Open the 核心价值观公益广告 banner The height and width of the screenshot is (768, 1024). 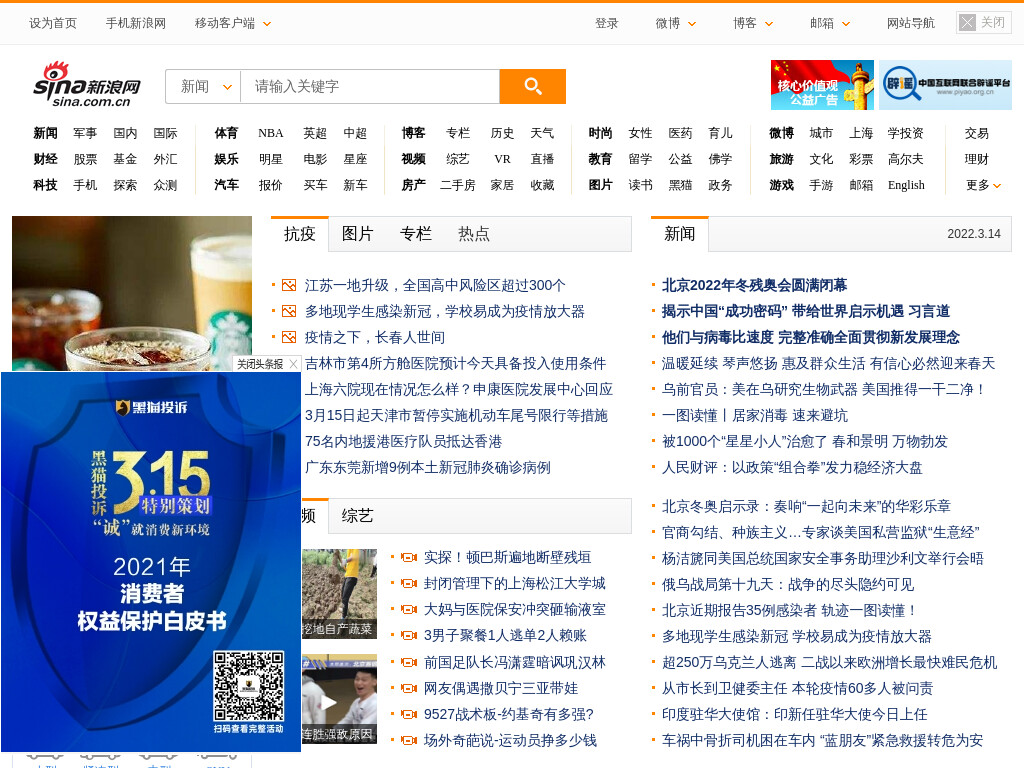point(822,85)
